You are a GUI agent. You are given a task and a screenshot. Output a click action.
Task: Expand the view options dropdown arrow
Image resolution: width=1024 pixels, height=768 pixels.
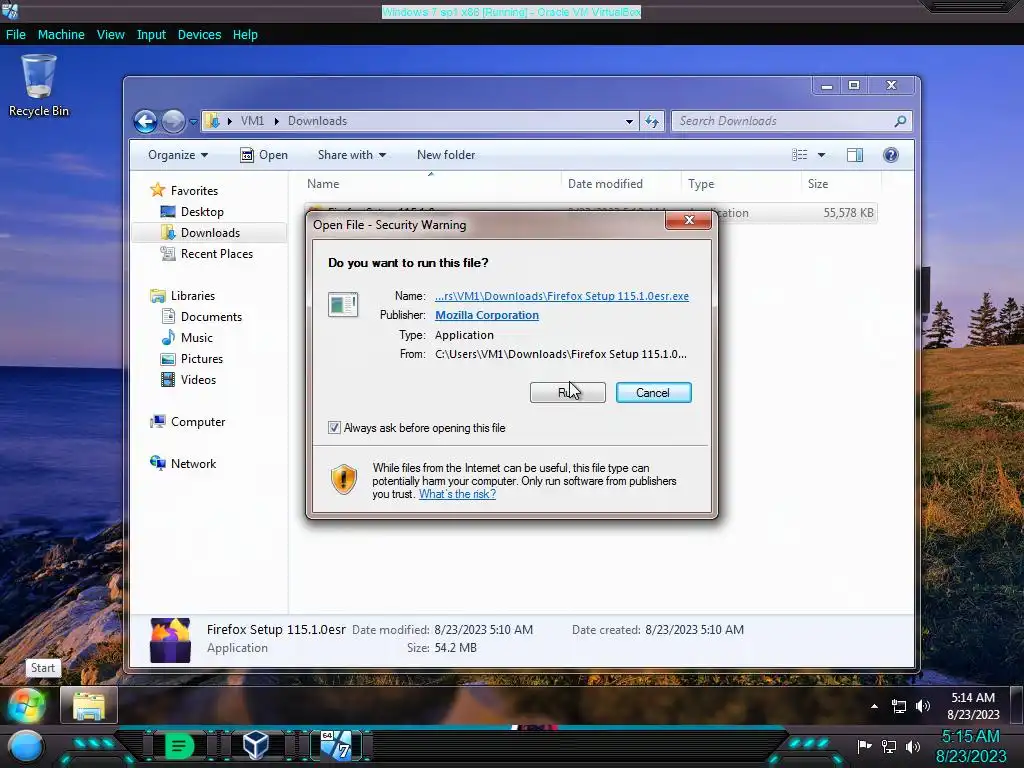[x=822, y=155]
